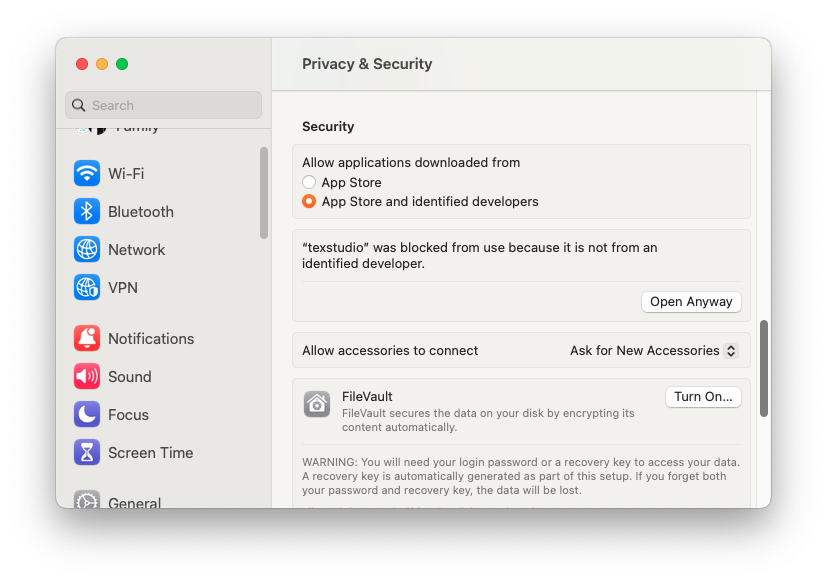Select the Focus moon icon
Image resolution: width=827 pixels, height=582 pixels.
point(87,414)
